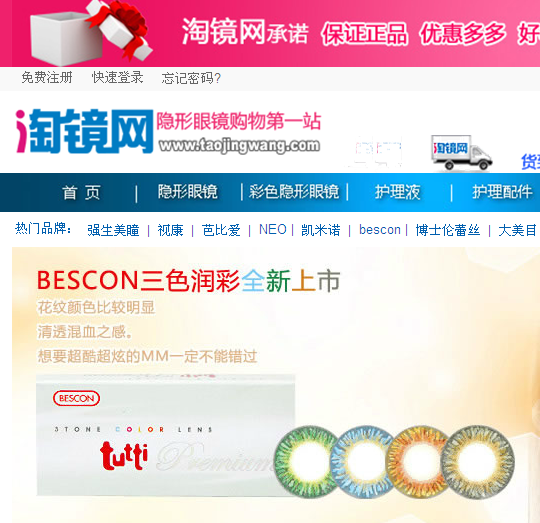Image resolution: width=540 pixels, height=523 pixels.
Task: Click the red BESCON oval logo on the box
Action: (76, 398)
